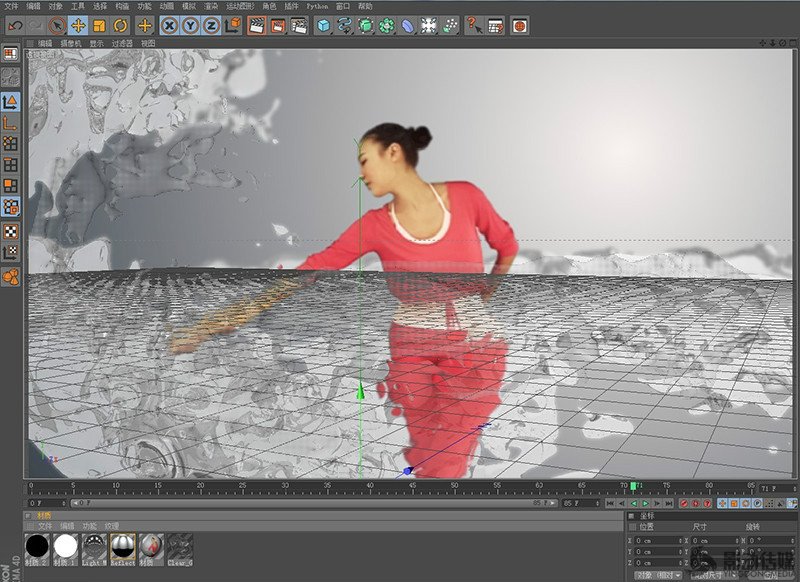Enable Model mode in left sidebar
The width and height of the screenshot is (800, 582).
pos(11,101)
